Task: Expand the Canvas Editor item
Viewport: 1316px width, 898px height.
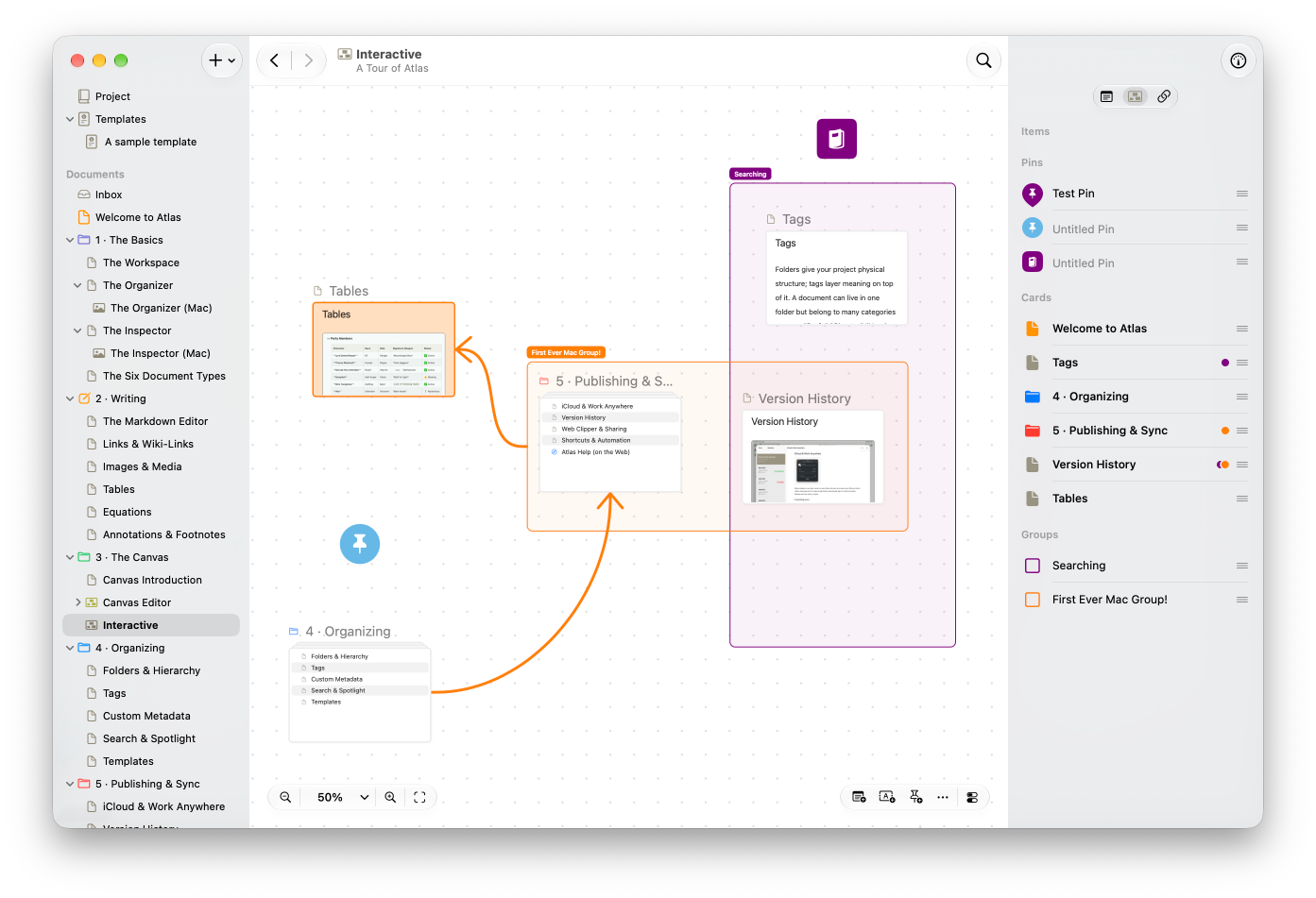Action: [77, 602]
